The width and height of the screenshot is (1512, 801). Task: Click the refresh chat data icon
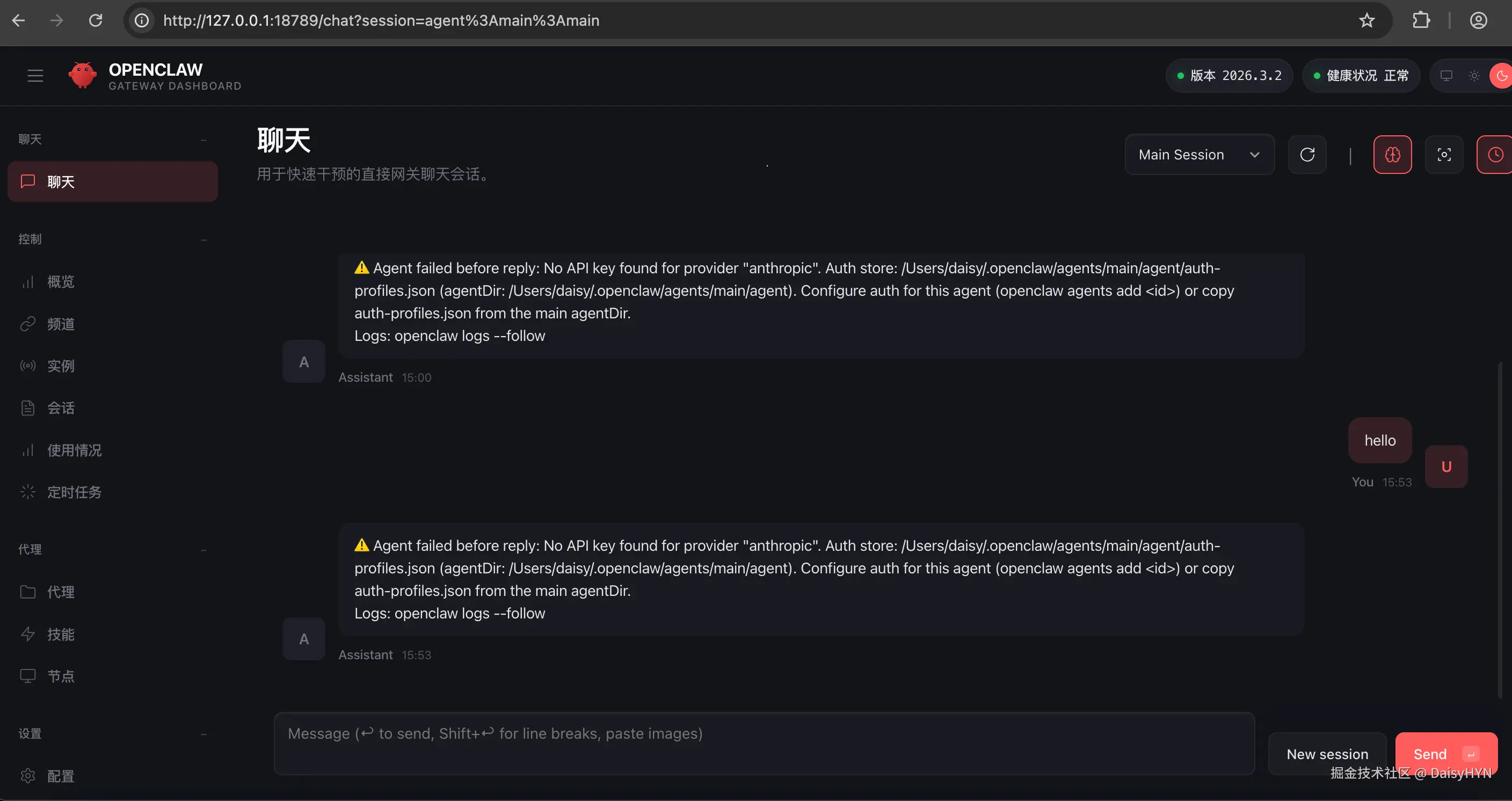point(1307,155)
